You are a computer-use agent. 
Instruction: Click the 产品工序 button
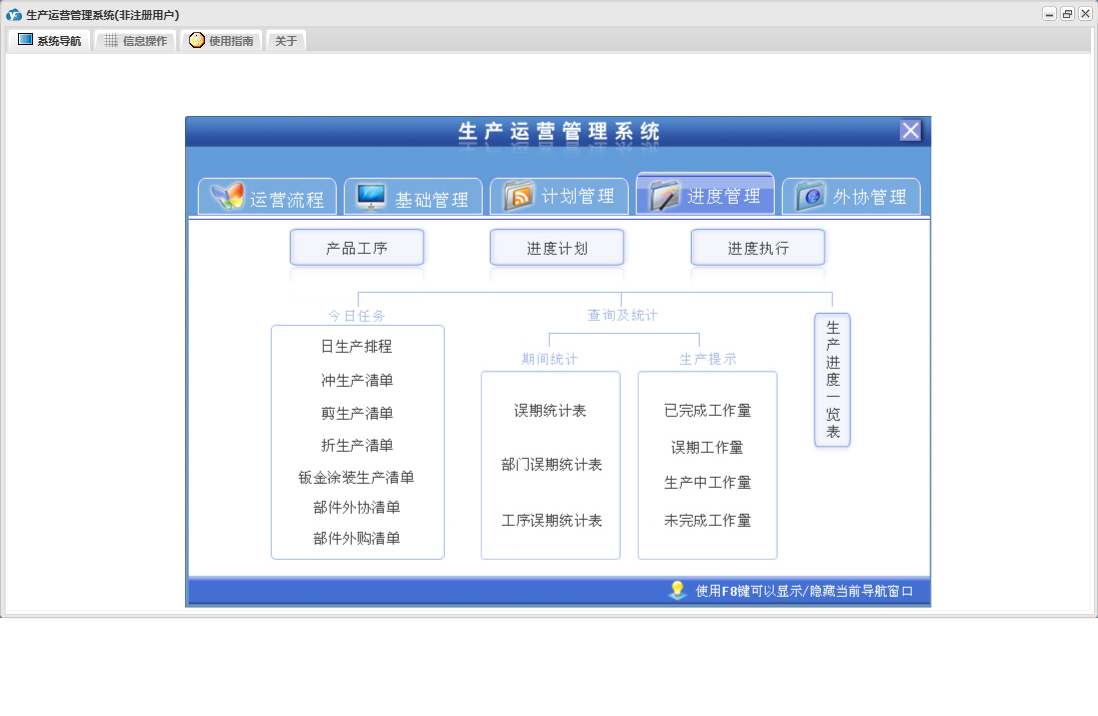(357, 248)
